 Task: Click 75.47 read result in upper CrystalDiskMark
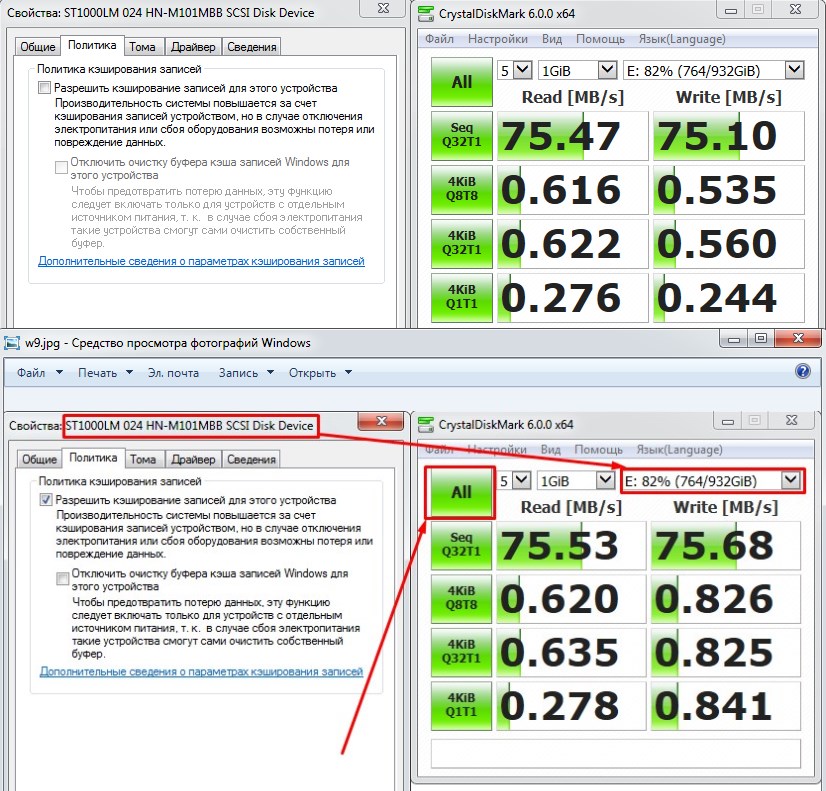coord(572,135)
